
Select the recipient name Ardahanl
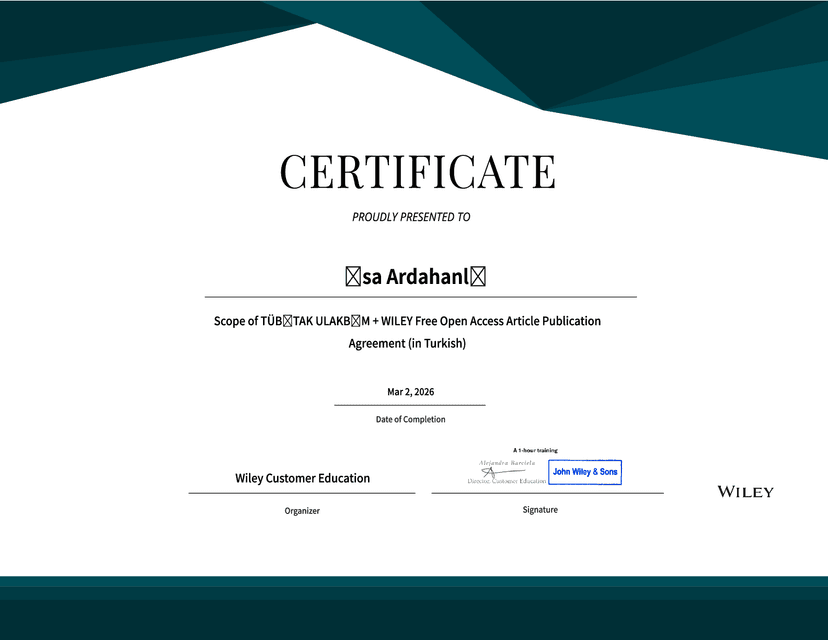click(x=428, y=277)
